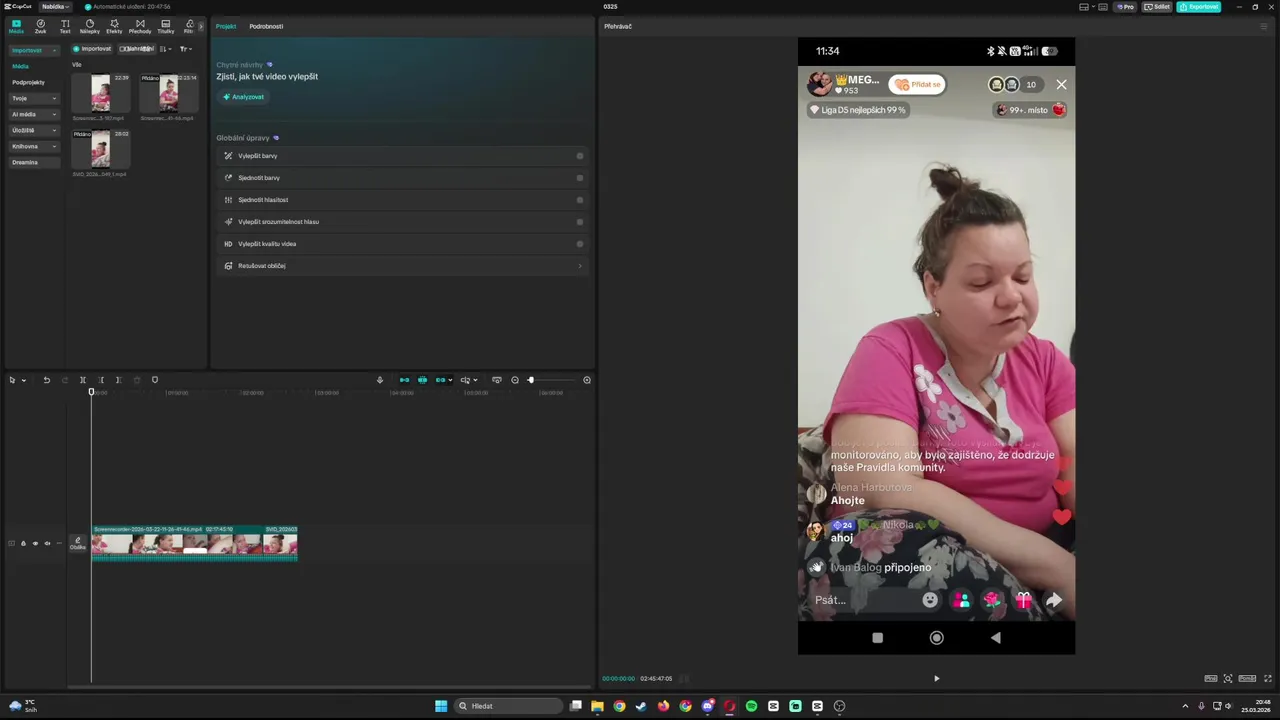Switch to the Podrobnosti tab

(x=266, y=26)
